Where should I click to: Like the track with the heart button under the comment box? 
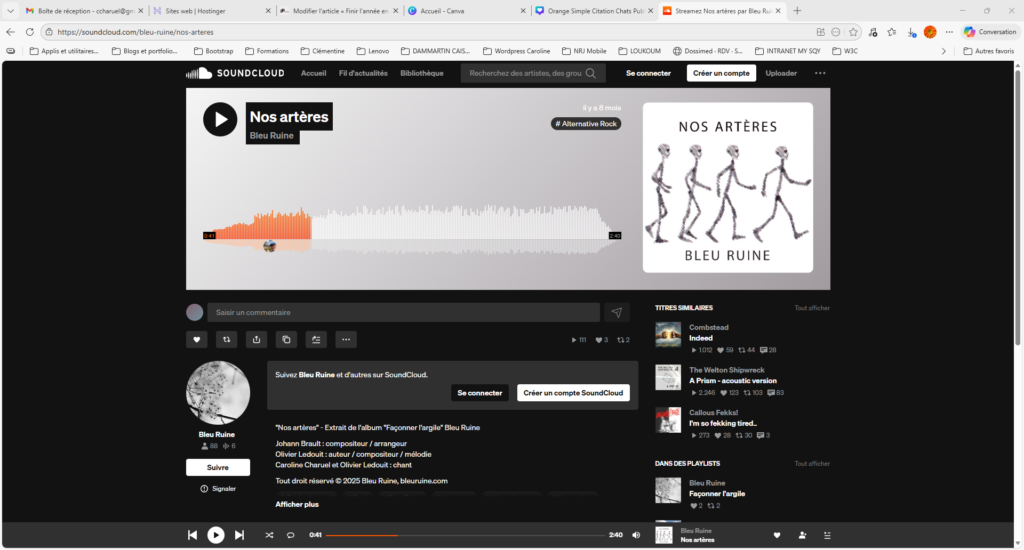point(197,340)
